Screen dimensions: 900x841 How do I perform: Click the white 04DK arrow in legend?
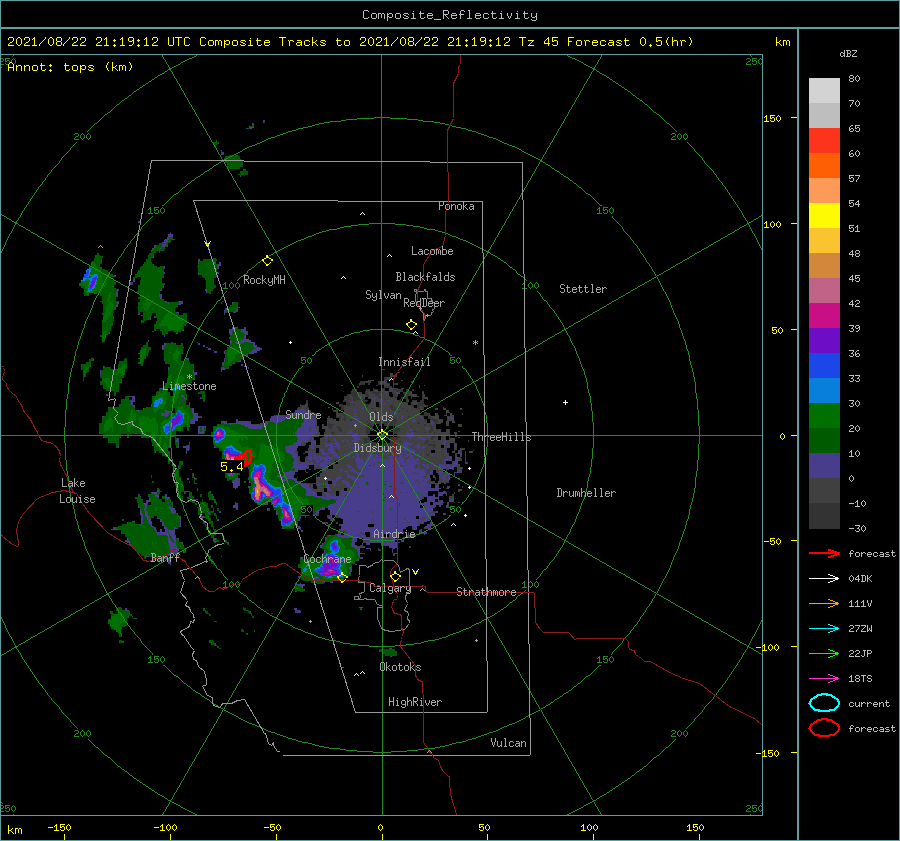click(824, 578)
